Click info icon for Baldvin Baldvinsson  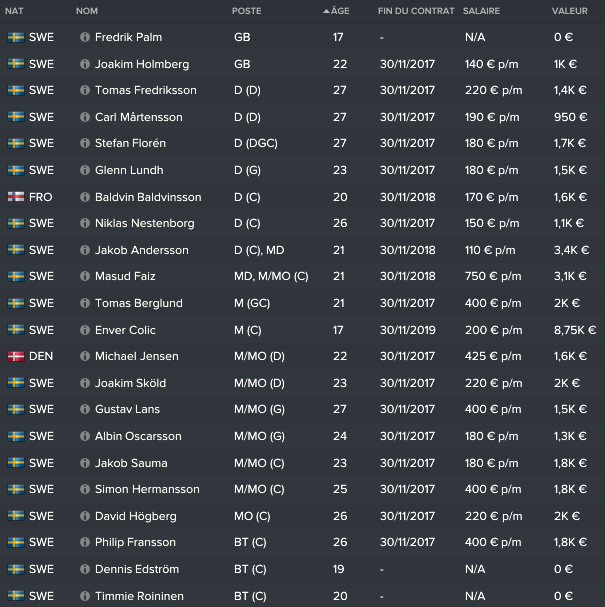84,197
